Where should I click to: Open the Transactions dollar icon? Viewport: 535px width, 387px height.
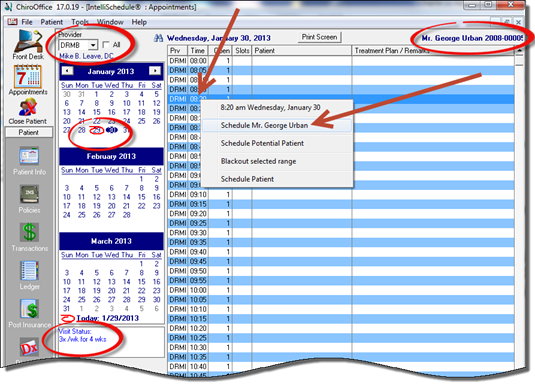[29, 232]
